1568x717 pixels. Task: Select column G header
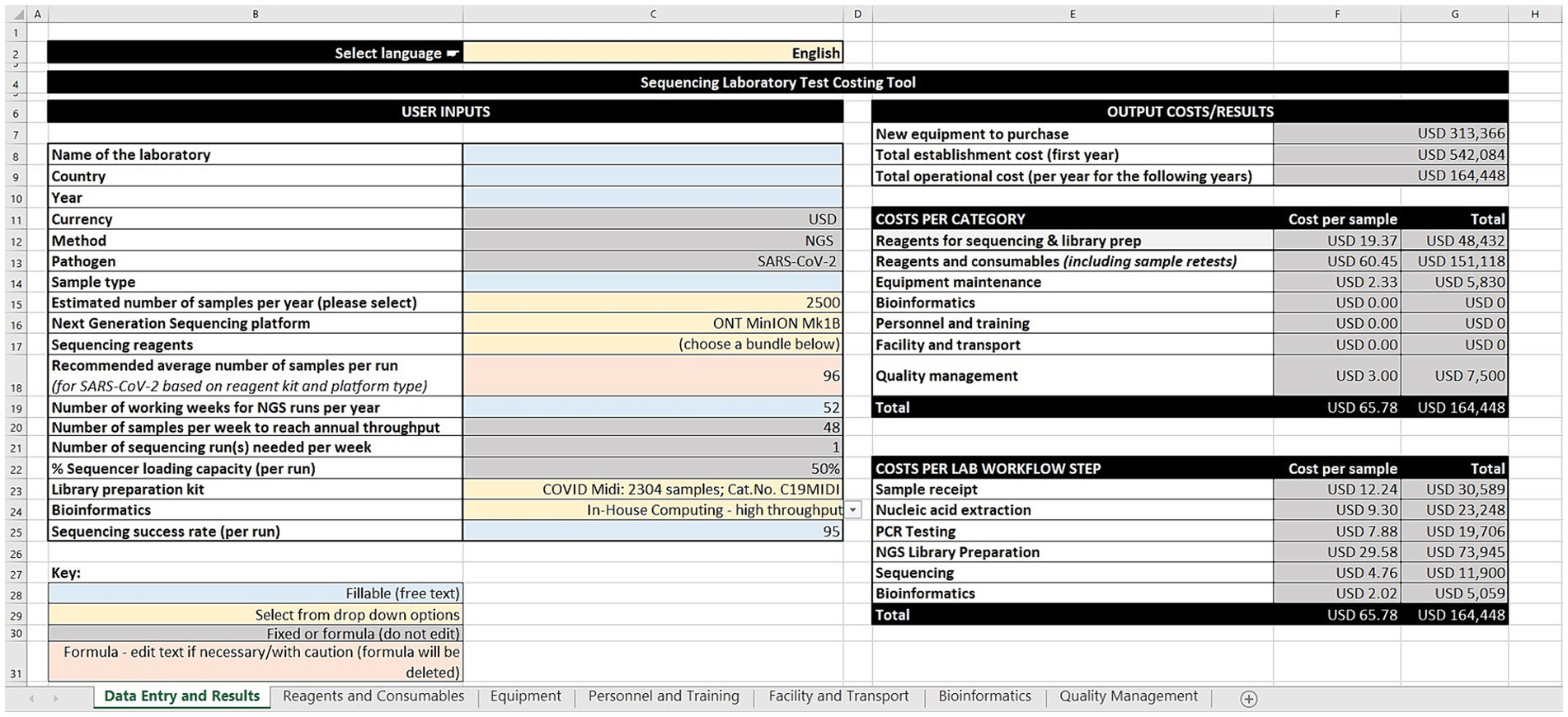pos(1454,14)
